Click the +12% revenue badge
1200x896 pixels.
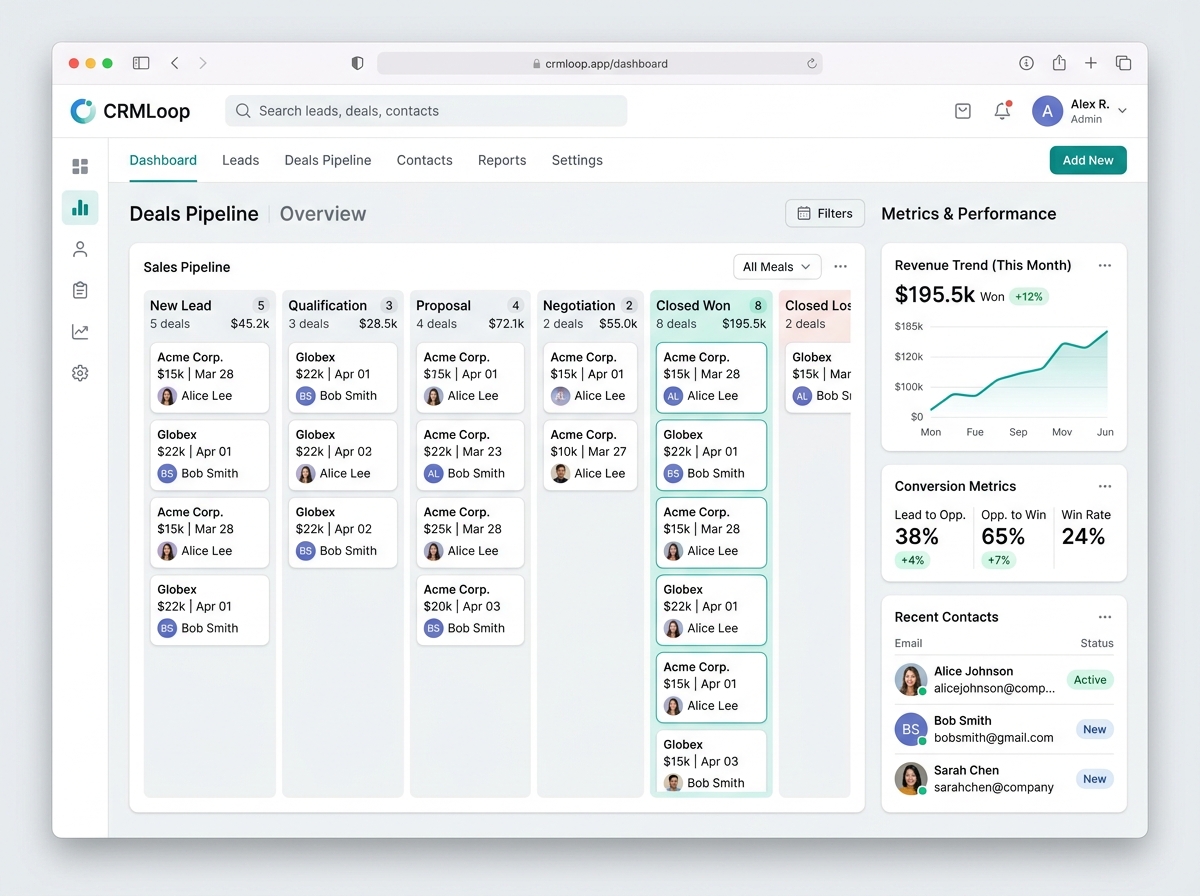(x=1028, y=297)
